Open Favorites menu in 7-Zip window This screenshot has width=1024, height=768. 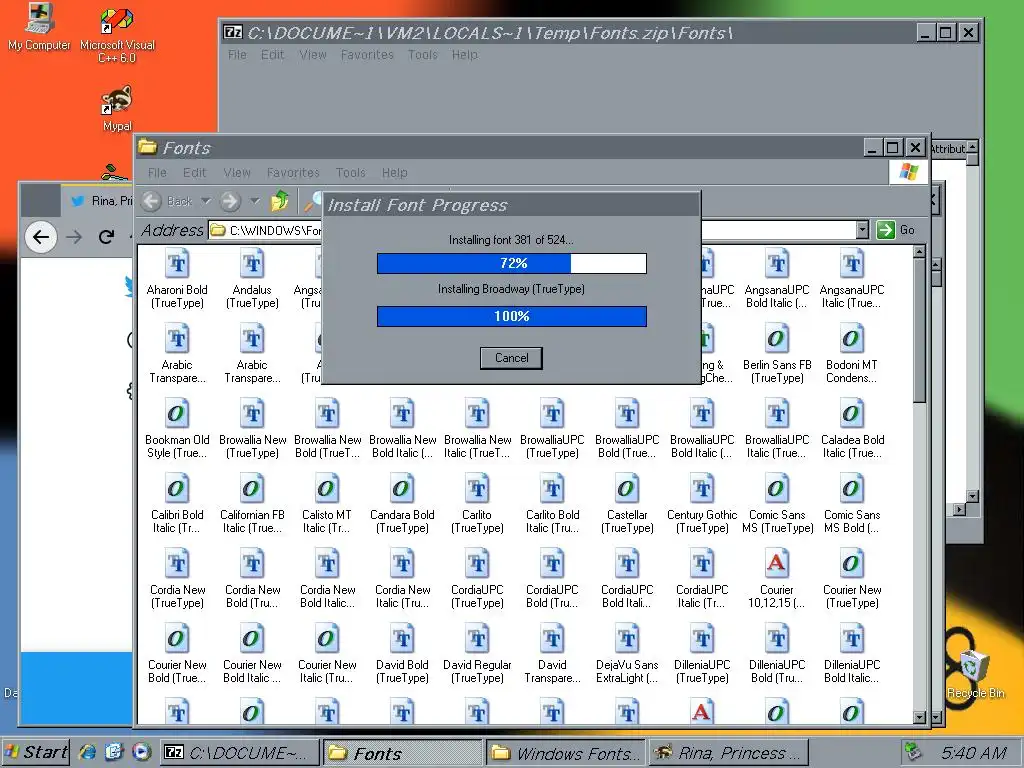coord(367,55)
